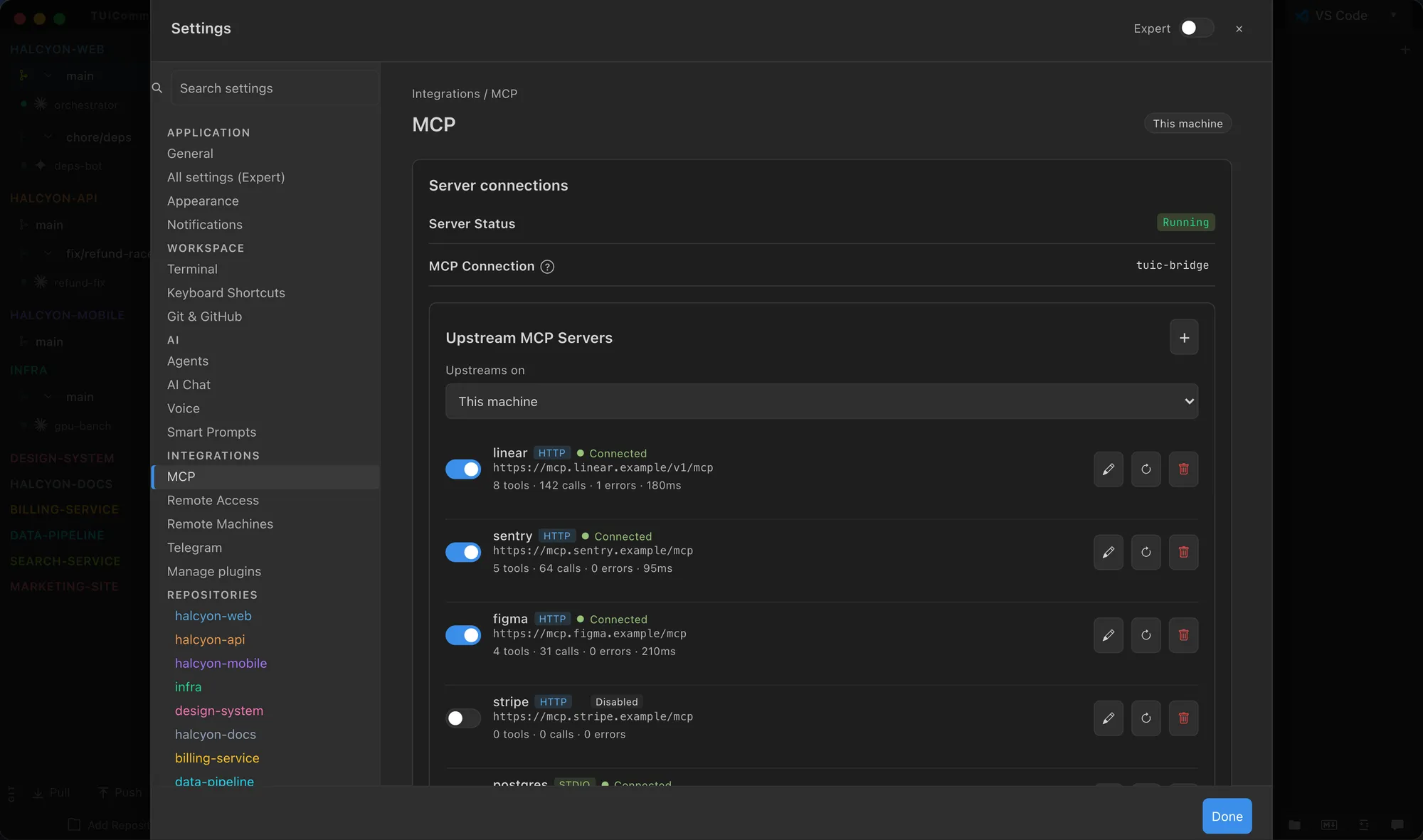
Task: Select HALCYON-API repo in background sidebar
Action: coord(53,198)
